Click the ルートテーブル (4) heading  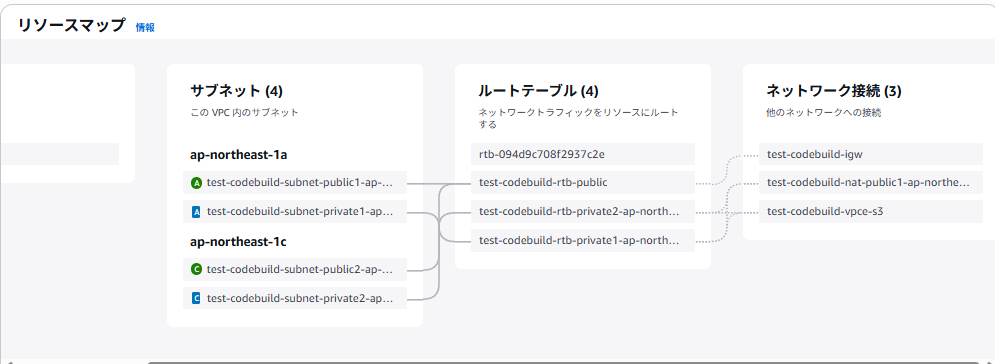click(537, 91)
